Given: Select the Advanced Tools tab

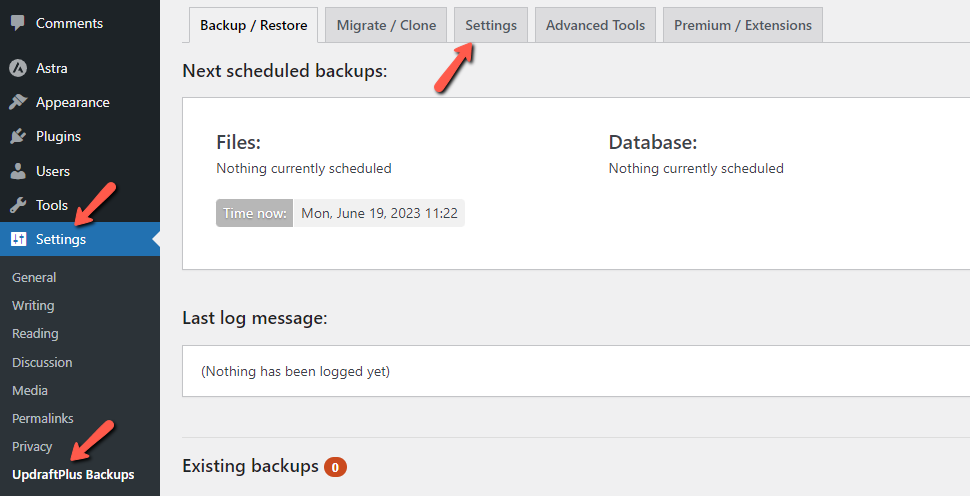Looking at the screenshot, I should (595, 25).
